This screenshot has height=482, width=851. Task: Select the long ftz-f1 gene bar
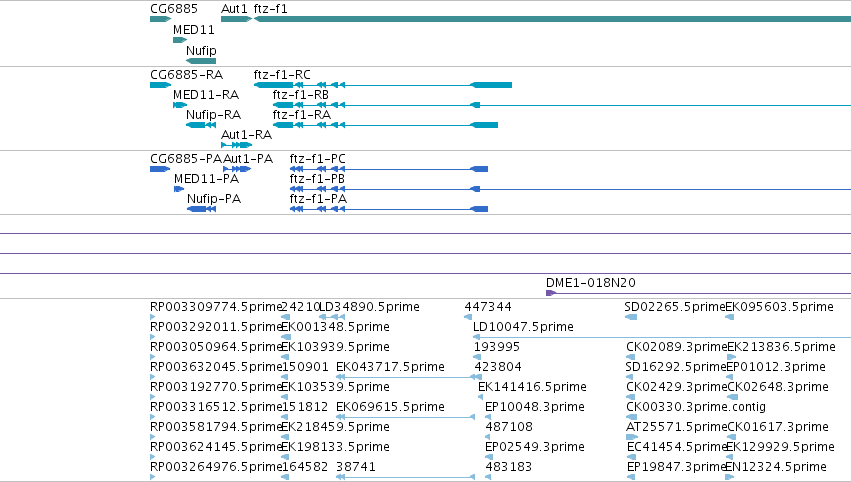552,19
